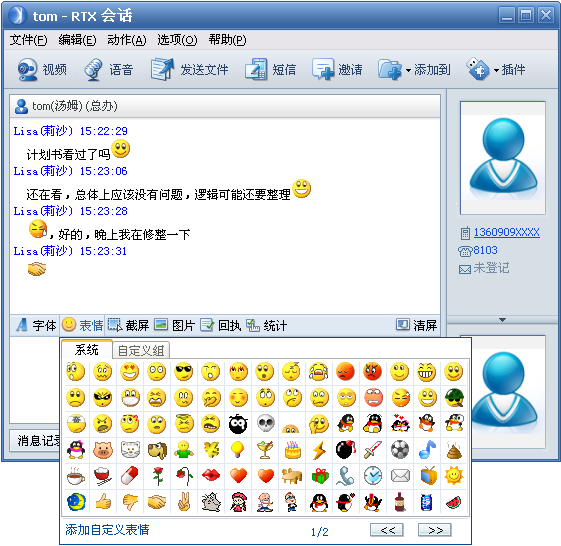The image size is (561, 546).
Task: Switch to the 自定义组 tab
Action: click(x=141, y=351)
